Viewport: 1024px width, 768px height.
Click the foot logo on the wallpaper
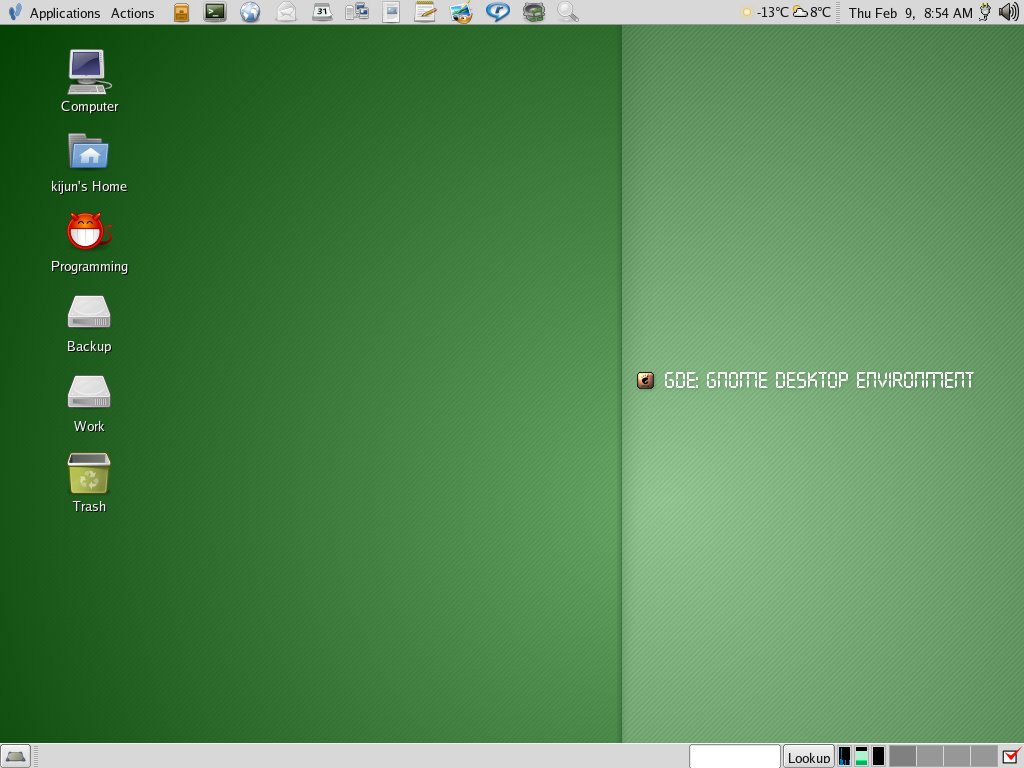pos(645,380)
